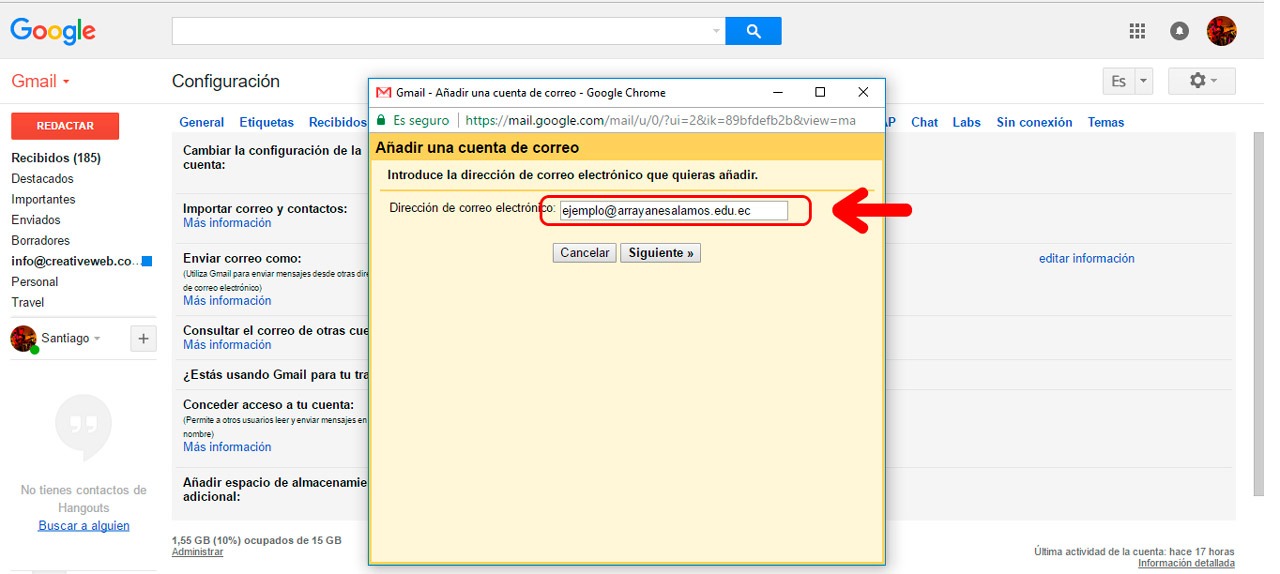Click the popup's URL address bar
This screenshot has height=574, width=1280.
[660, 120]
